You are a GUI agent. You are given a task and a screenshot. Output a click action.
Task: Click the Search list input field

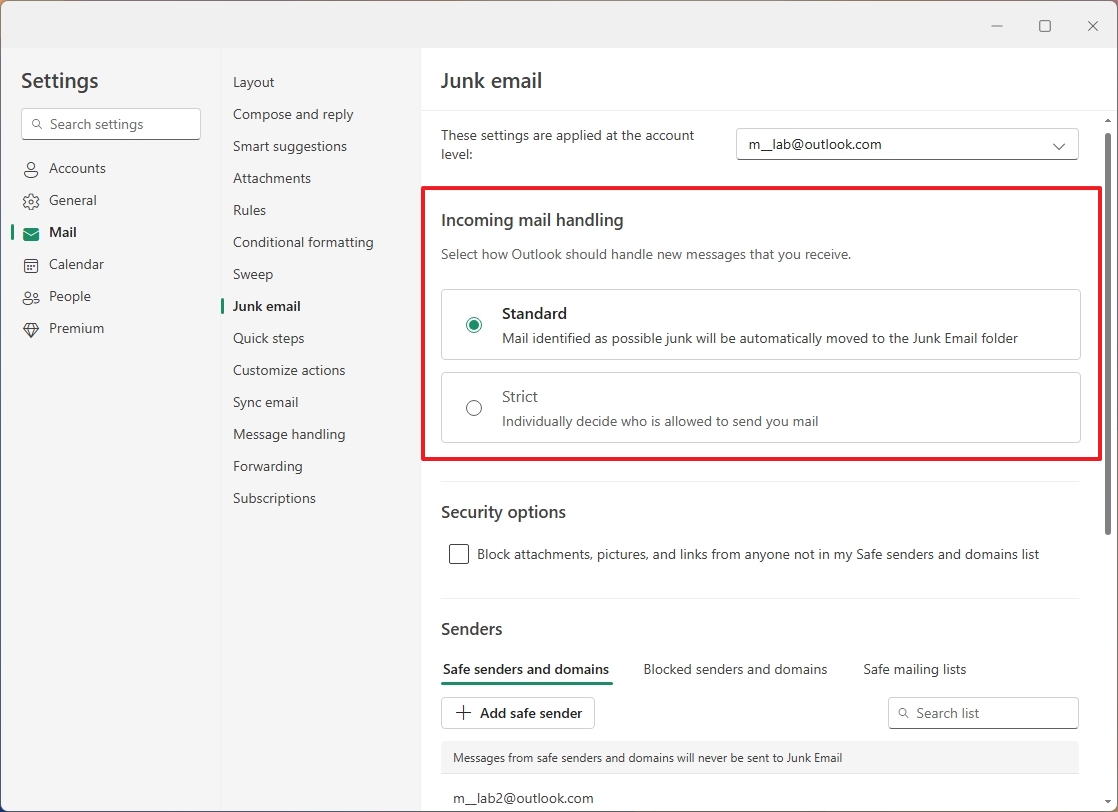(x=983, y=713)
